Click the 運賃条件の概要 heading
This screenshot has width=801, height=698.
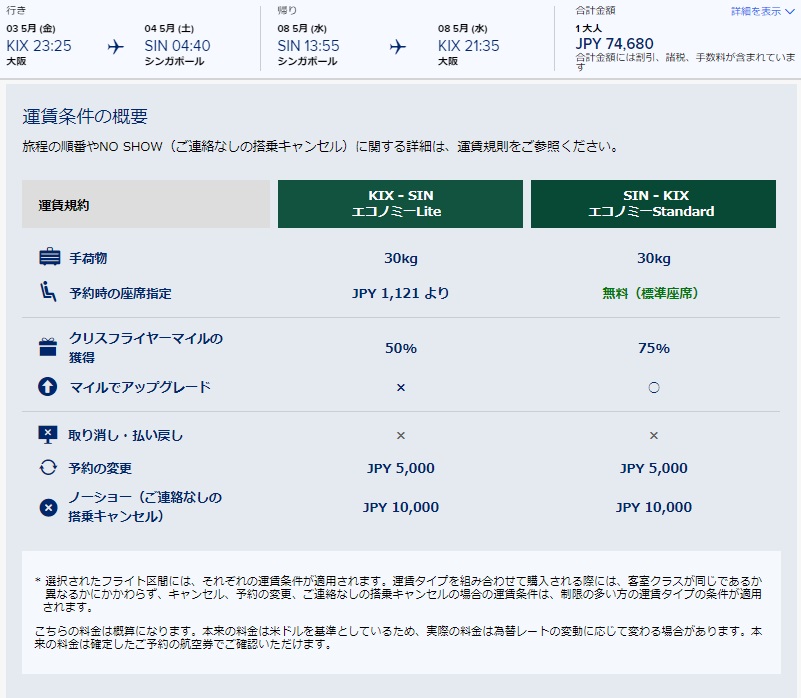tap(85, 117)
